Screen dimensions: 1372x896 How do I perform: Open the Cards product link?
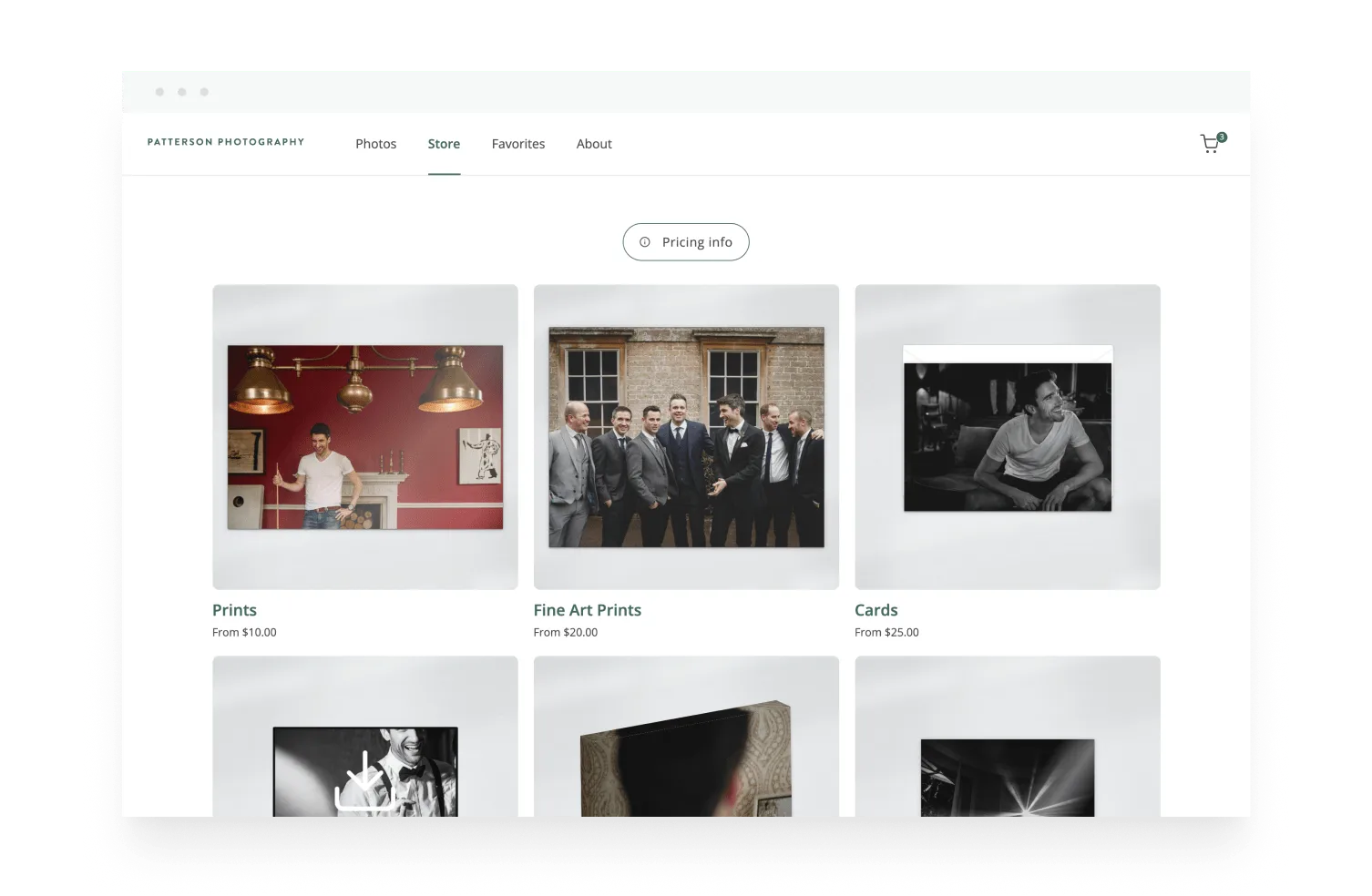coord(875,610)
